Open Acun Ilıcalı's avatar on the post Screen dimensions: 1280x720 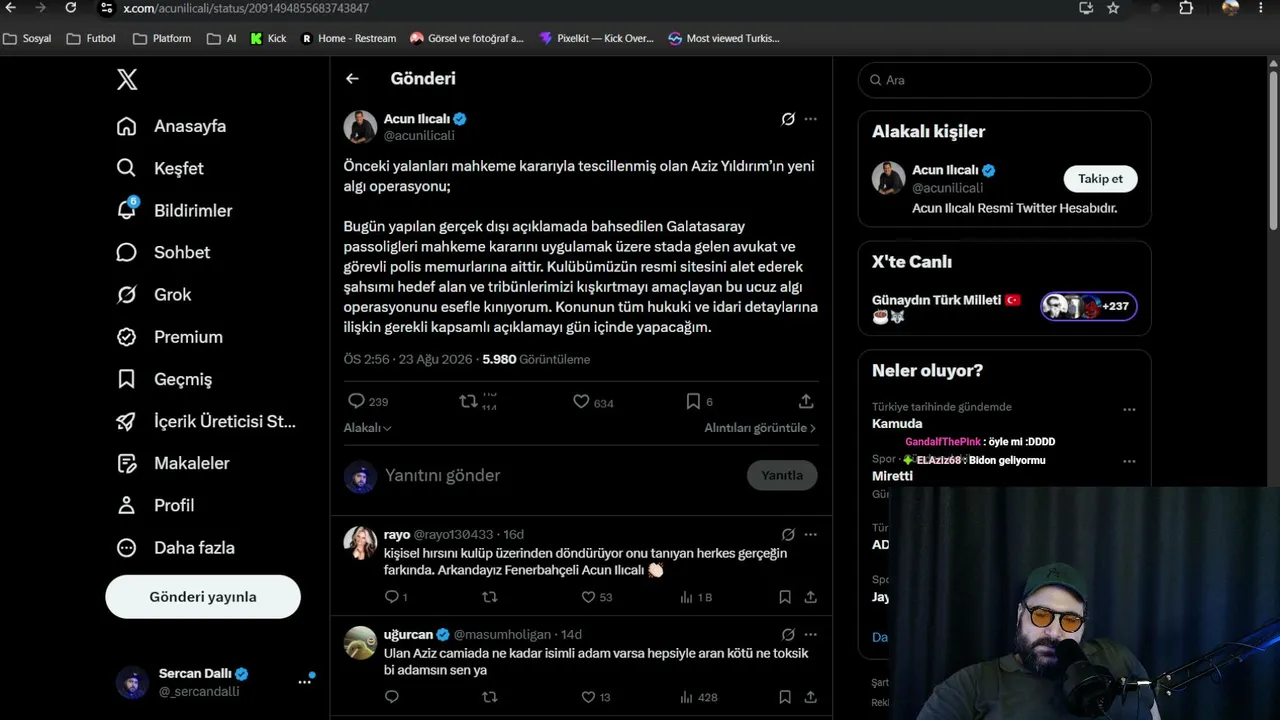(360, 127)
